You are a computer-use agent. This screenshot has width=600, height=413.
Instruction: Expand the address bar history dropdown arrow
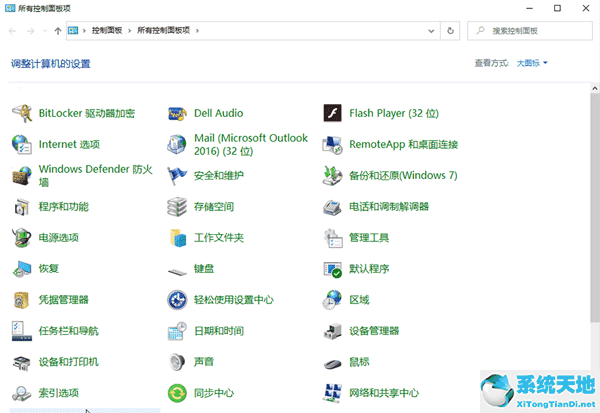coord(431,31)
